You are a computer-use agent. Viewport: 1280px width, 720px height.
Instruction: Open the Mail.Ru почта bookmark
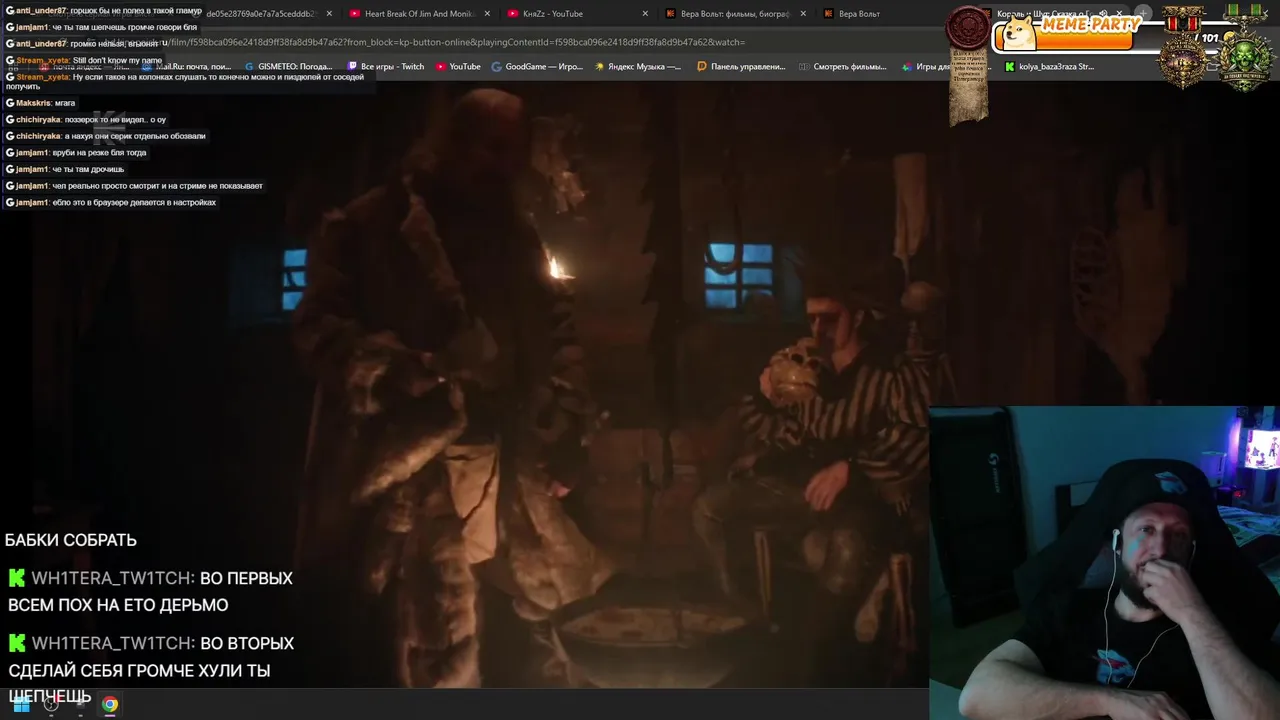click(187, 67)
